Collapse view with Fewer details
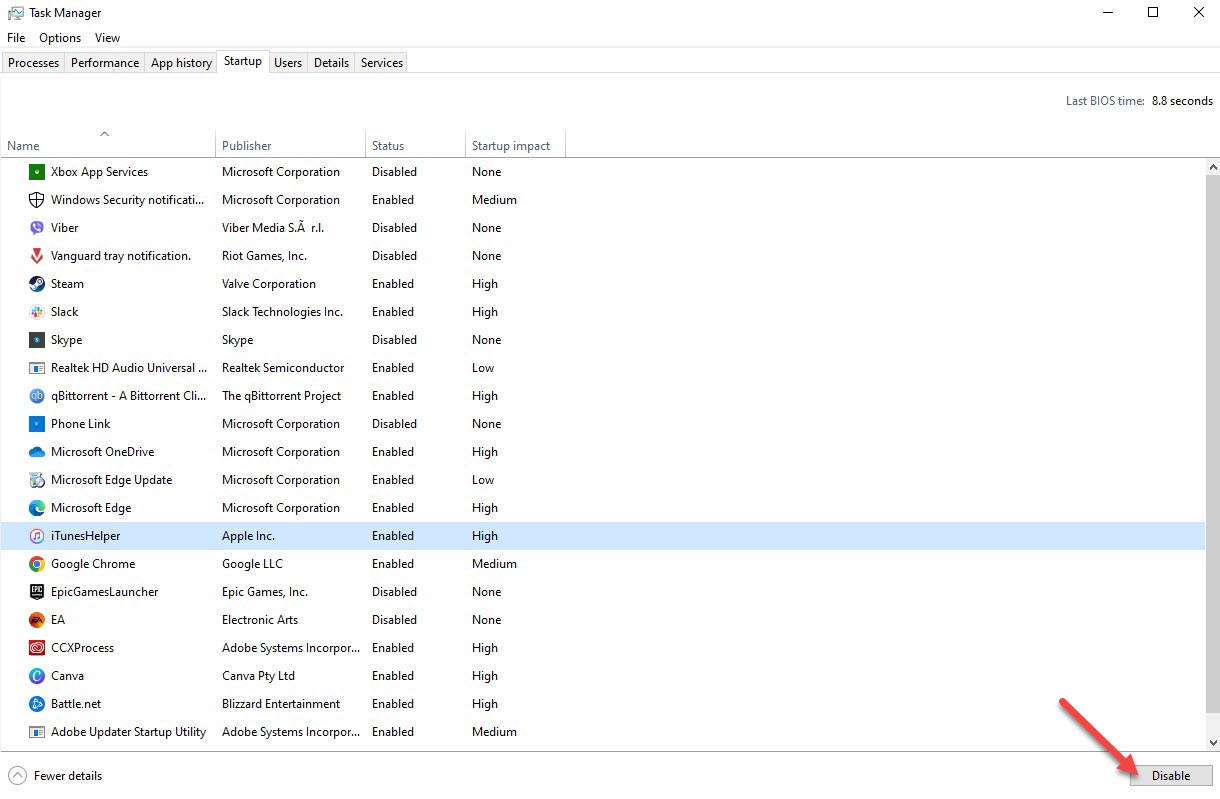Screen dimensions: 1220x799 click(56, 776)
